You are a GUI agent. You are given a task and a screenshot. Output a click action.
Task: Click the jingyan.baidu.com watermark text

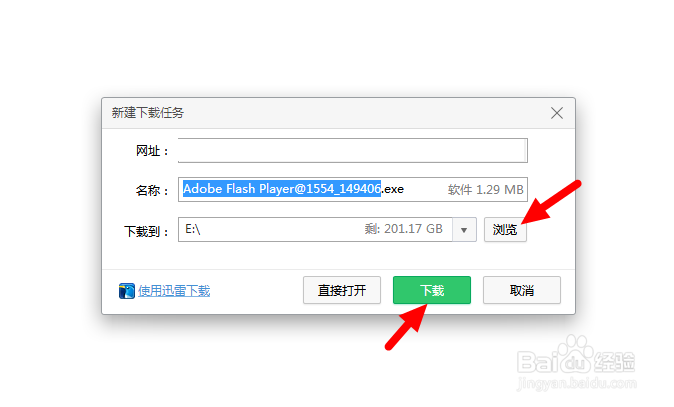click(576, 383)
